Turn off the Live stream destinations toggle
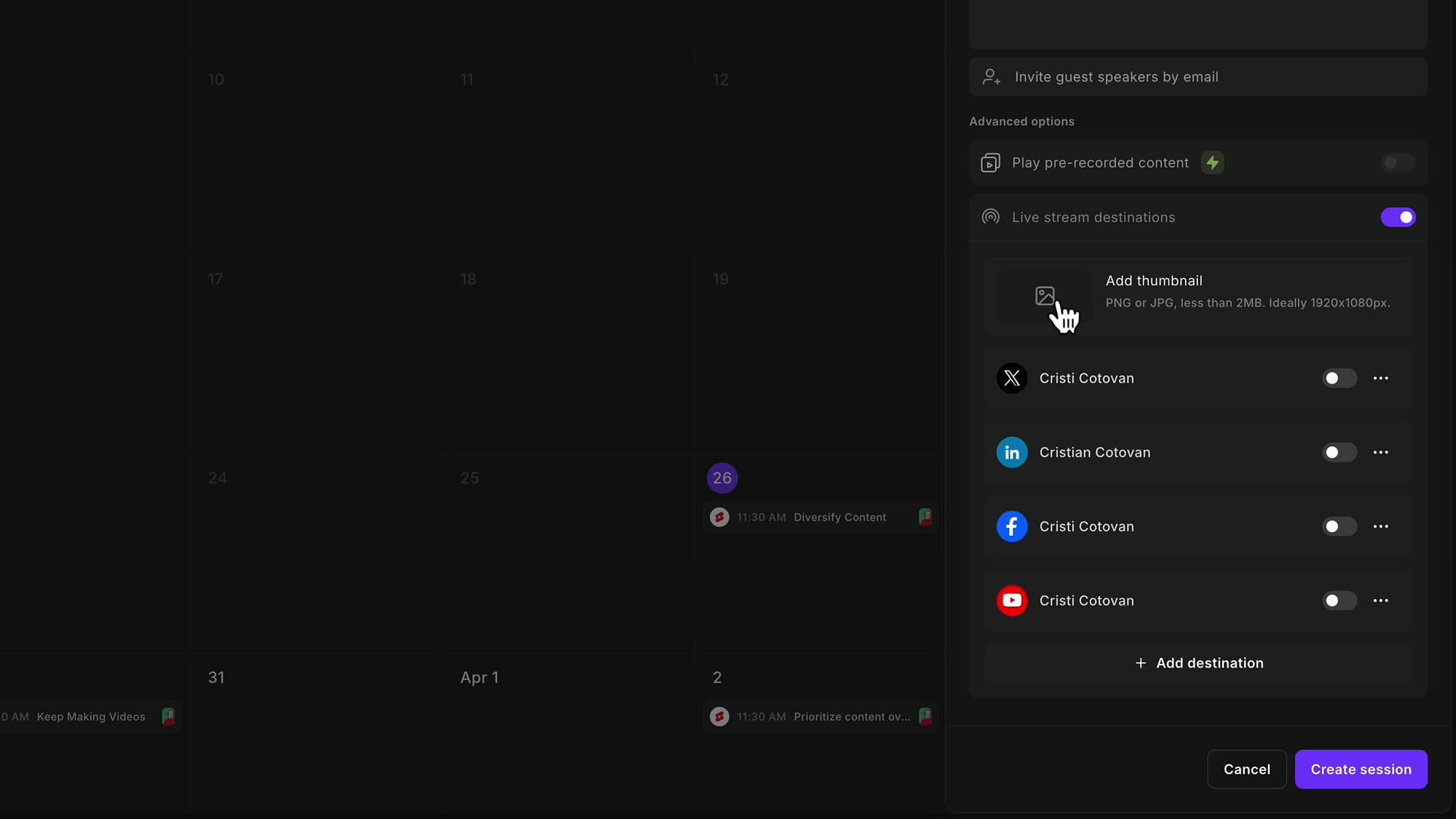Image resolution: width=1456 pixels, height=819 pixels. (1398, 217)
